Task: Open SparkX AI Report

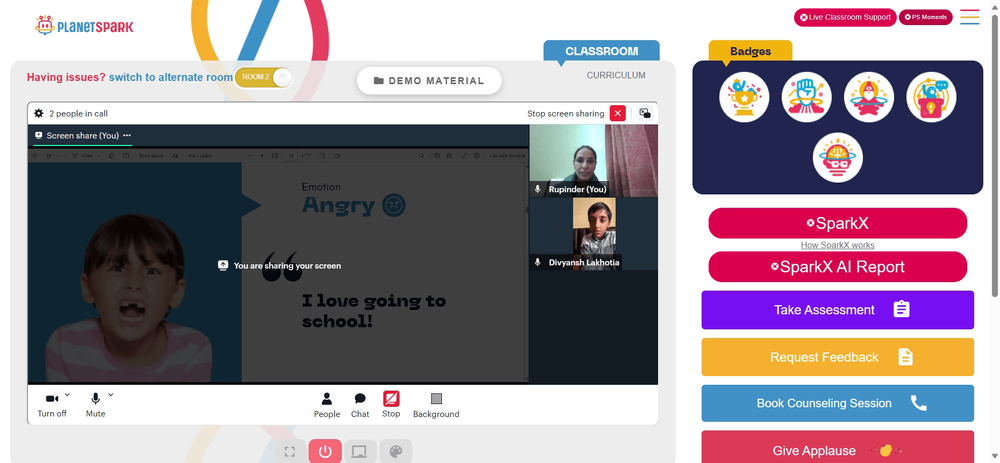Action: (x=837, y=267)
